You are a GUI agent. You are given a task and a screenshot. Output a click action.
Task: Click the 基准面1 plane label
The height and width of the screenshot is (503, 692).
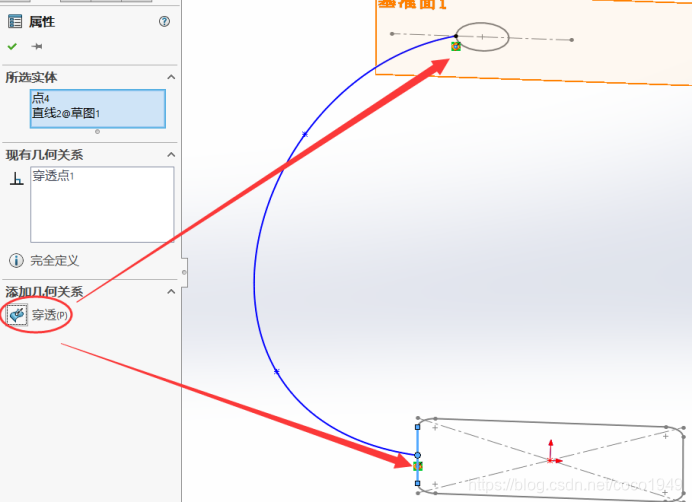pyautogui.click(x=413, y=4)
